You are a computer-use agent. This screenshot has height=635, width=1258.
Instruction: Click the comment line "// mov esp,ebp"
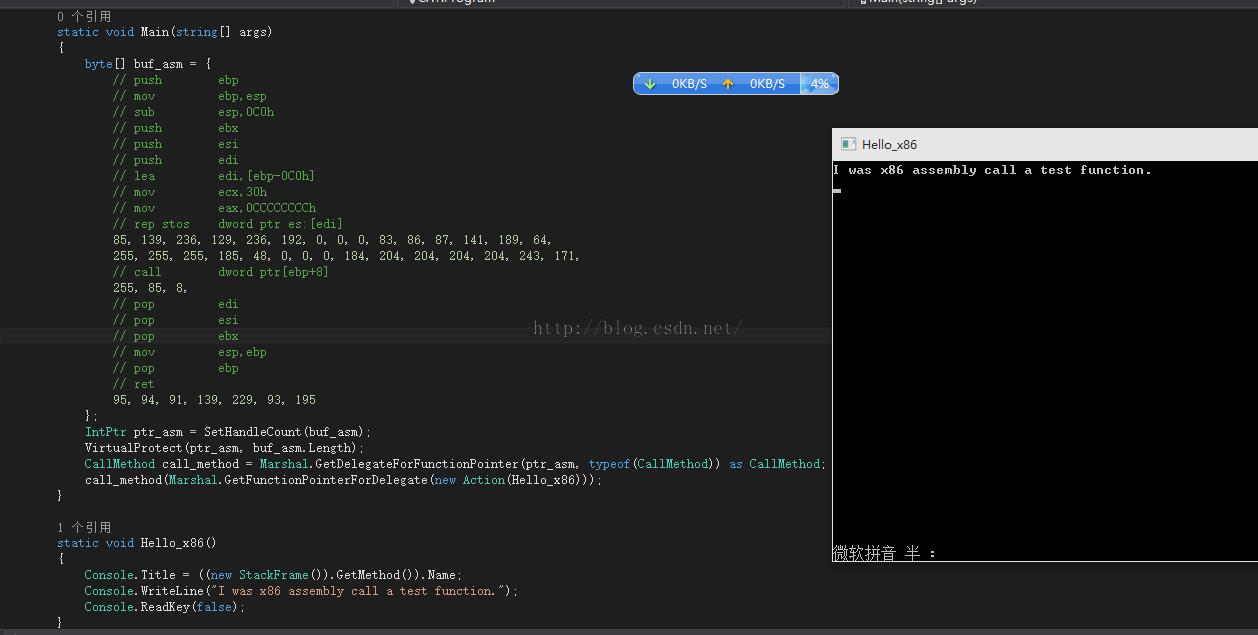(x=190, y=352)
